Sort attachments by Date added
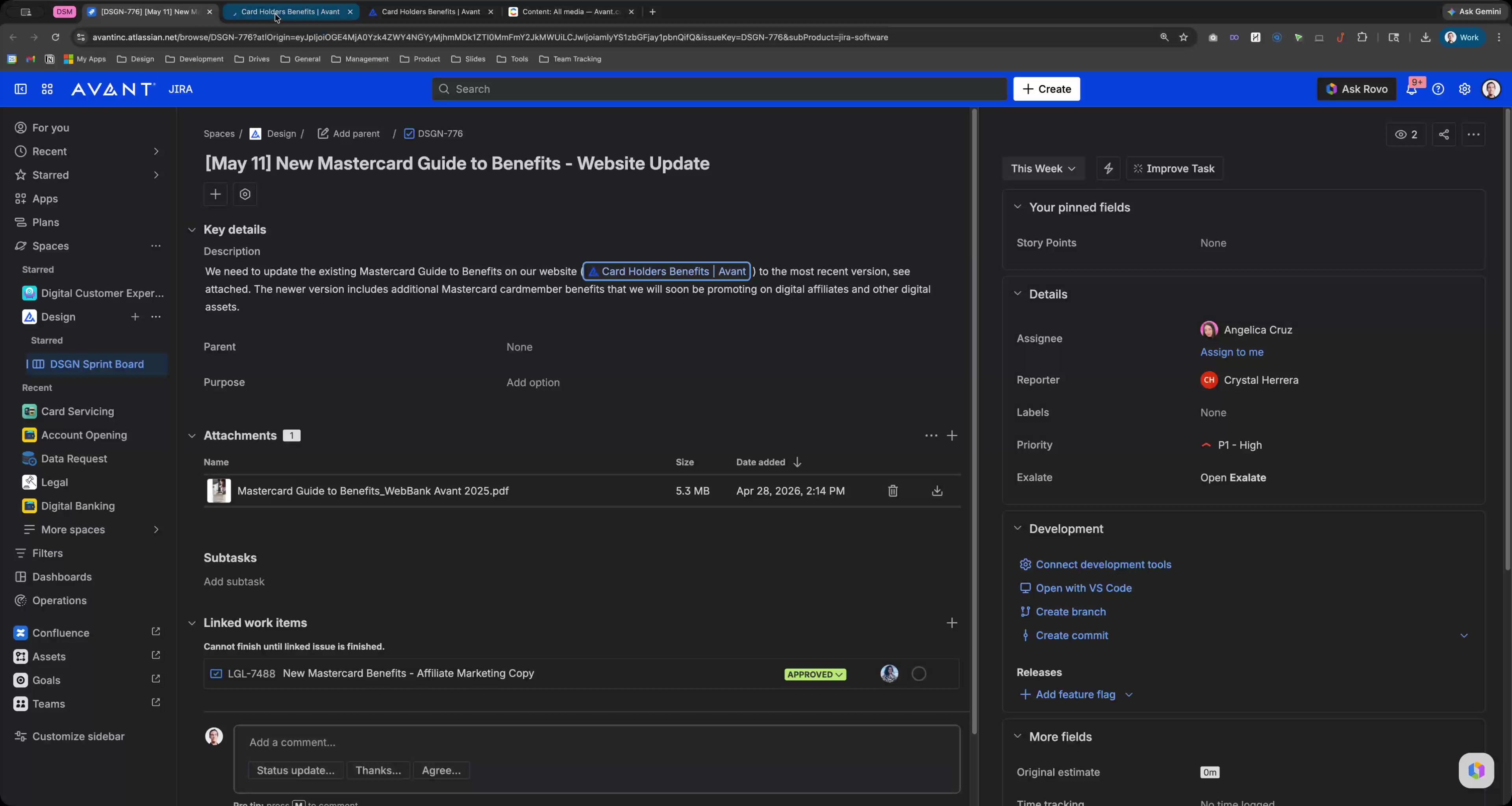1512x806 pixels. [769, 462]
